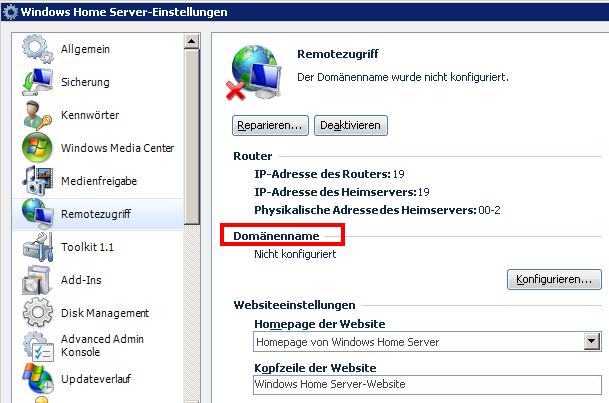
Task: View the Updateverlauf page
Action: click(x=98, y=379)
